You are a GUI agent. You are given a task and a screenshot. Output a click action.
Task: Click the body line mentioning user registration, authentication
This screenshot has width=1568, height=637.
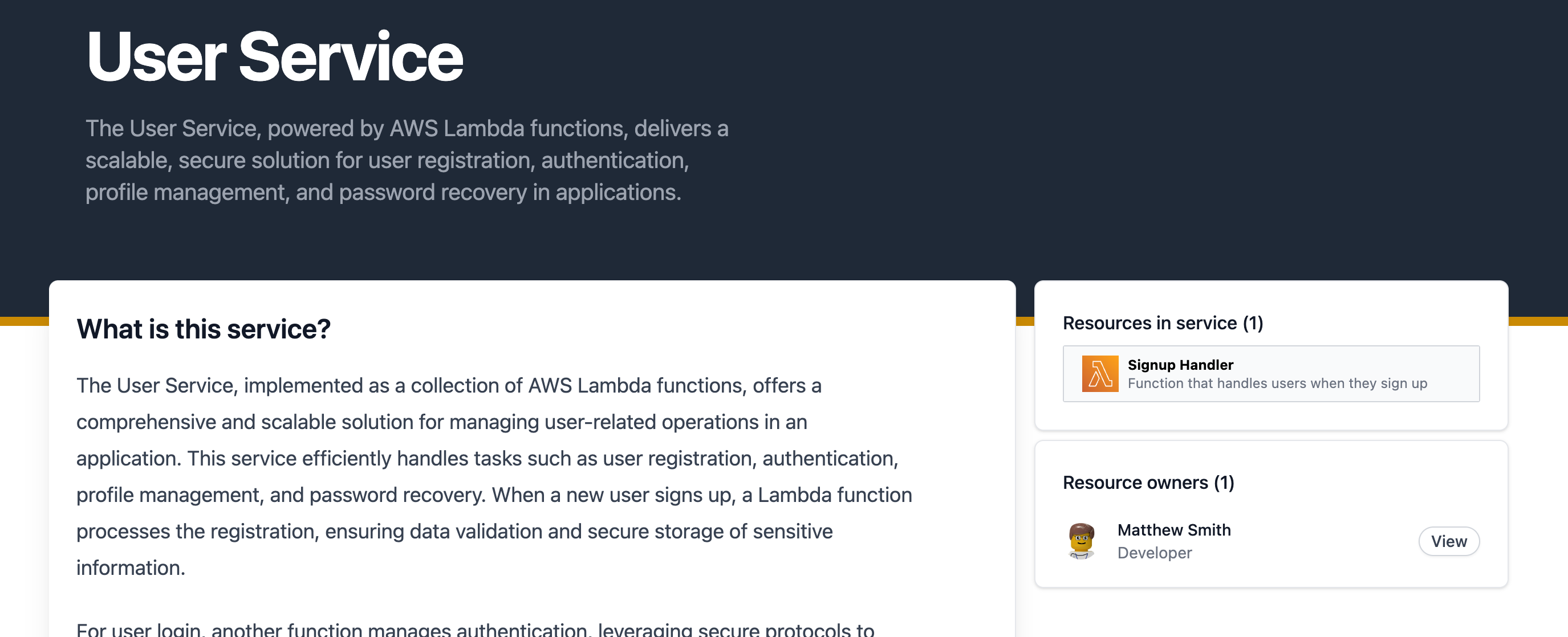(x=487, y=458)
